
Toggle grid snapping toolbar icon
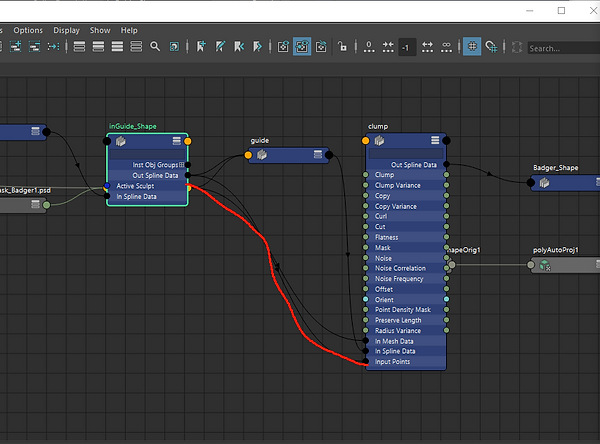coord(491,47)
